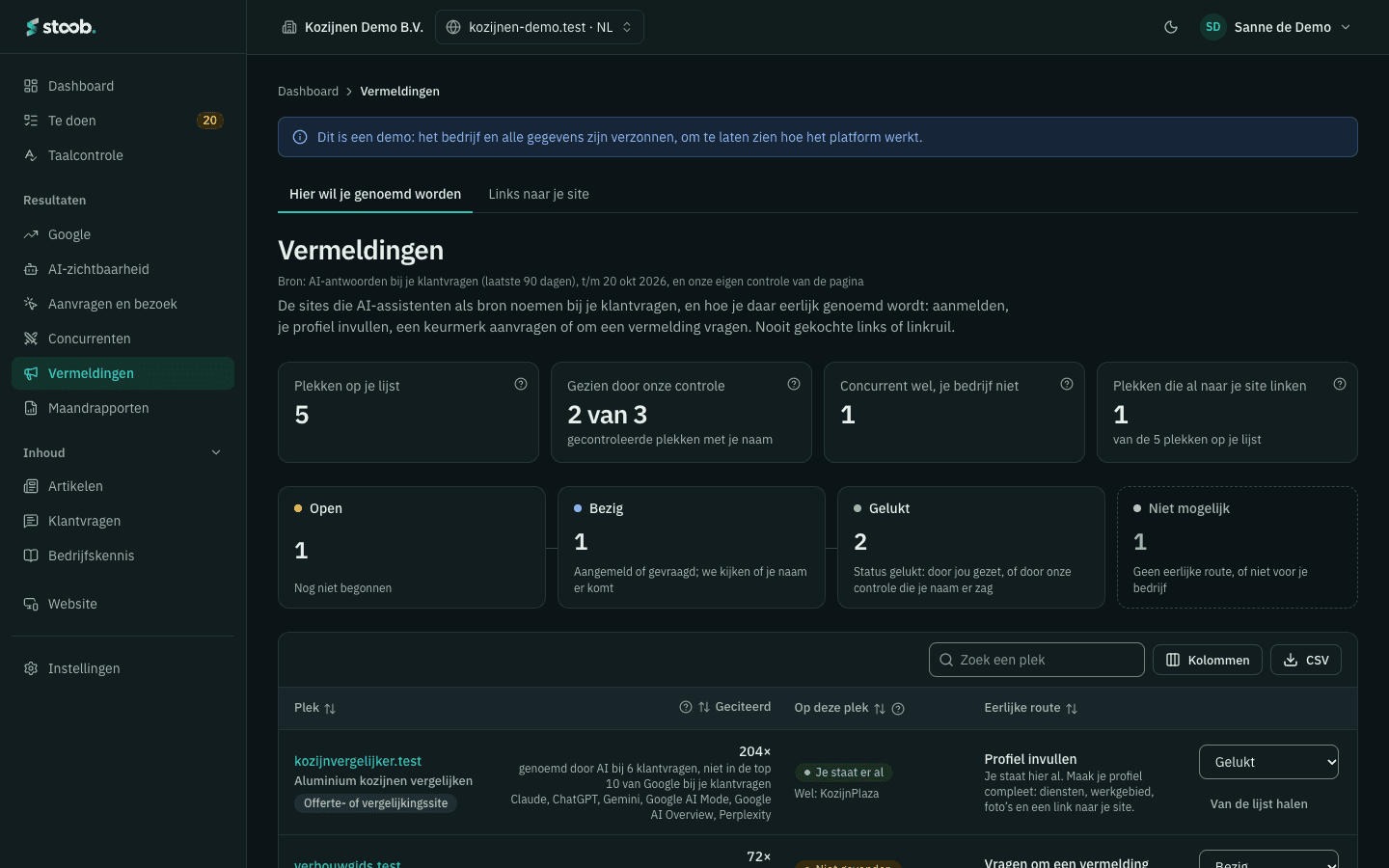Open the kozijnvergelijker.test link

pos(358,761)
